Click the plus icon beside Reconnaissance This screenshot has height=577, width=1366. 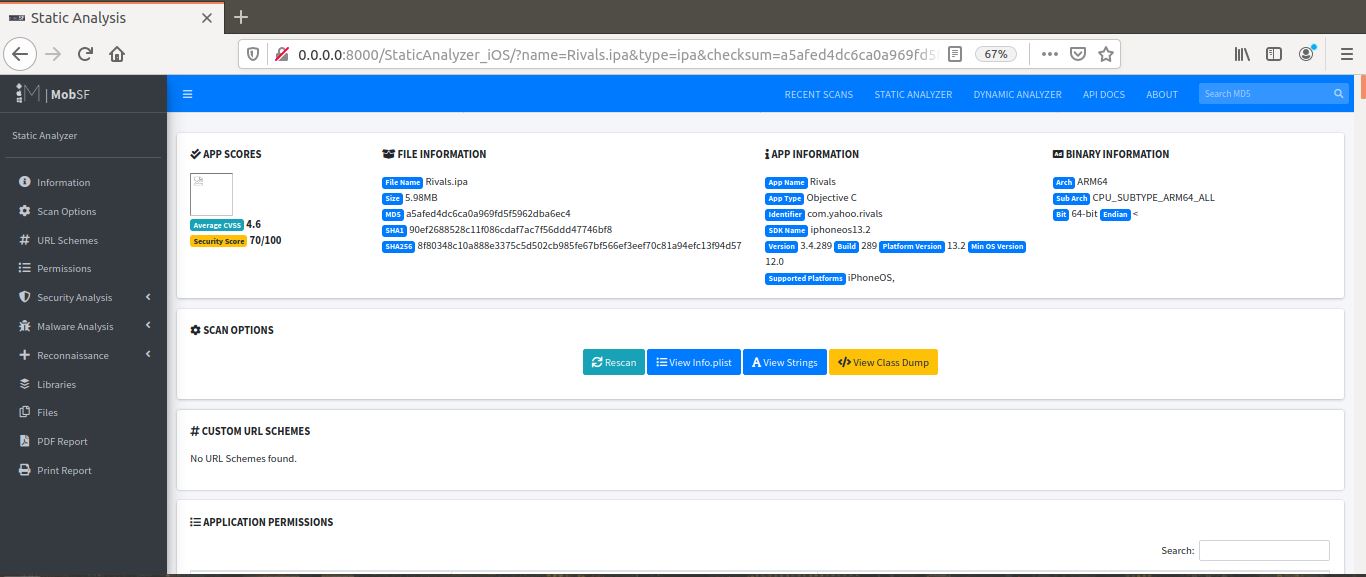point(25,355)
